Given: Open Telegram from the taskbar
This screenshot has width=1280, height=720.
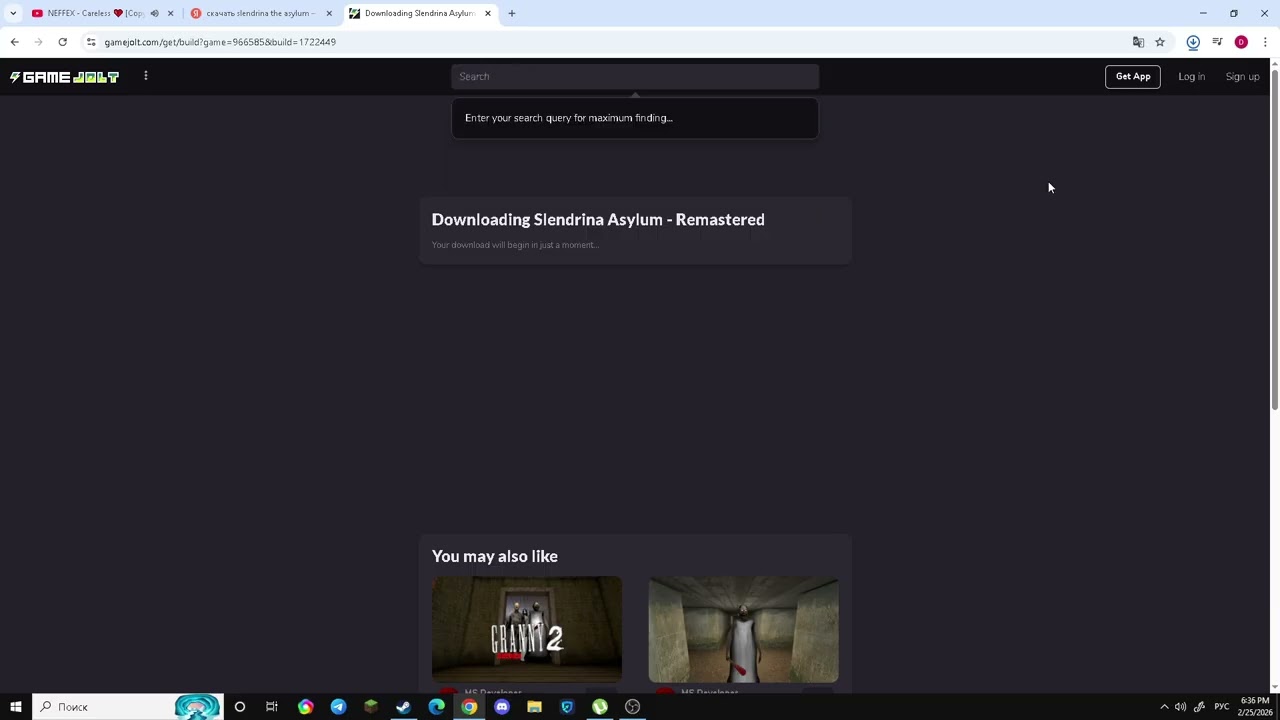Looking at the screenshot, I should [338, 707].
